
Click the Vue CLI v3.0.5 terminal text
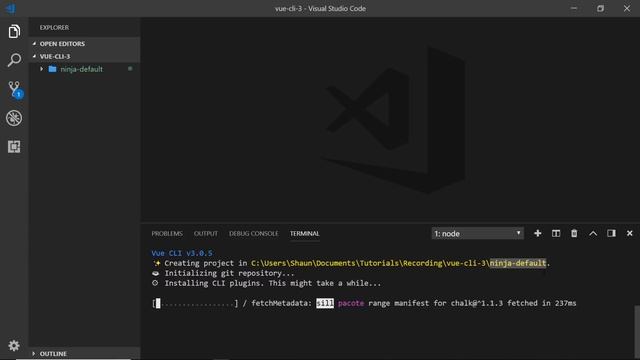point(182,253)
